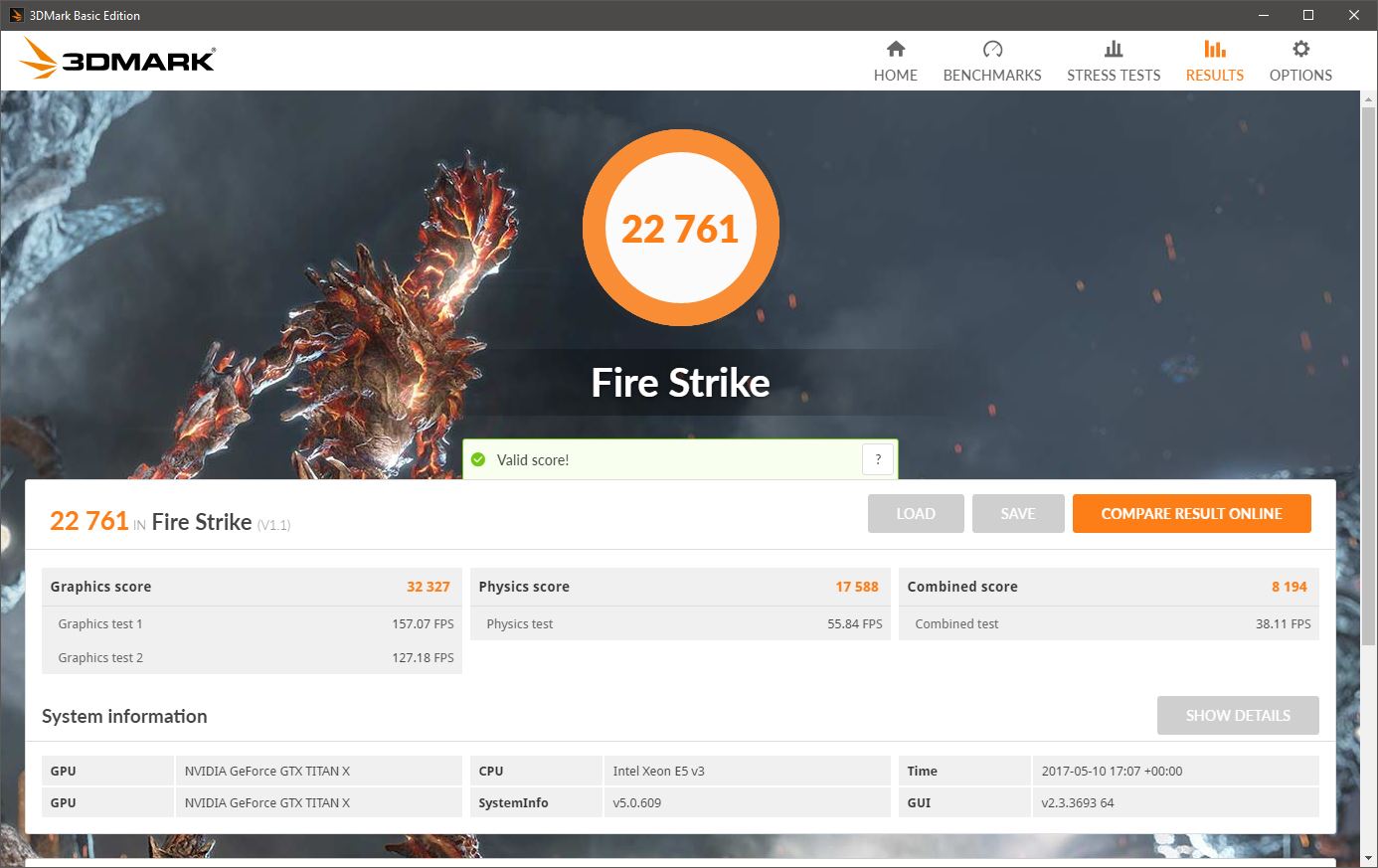Viewport: 1378px width, 868px height.
Task: Click the Home house icon
Action: point(895,48)
